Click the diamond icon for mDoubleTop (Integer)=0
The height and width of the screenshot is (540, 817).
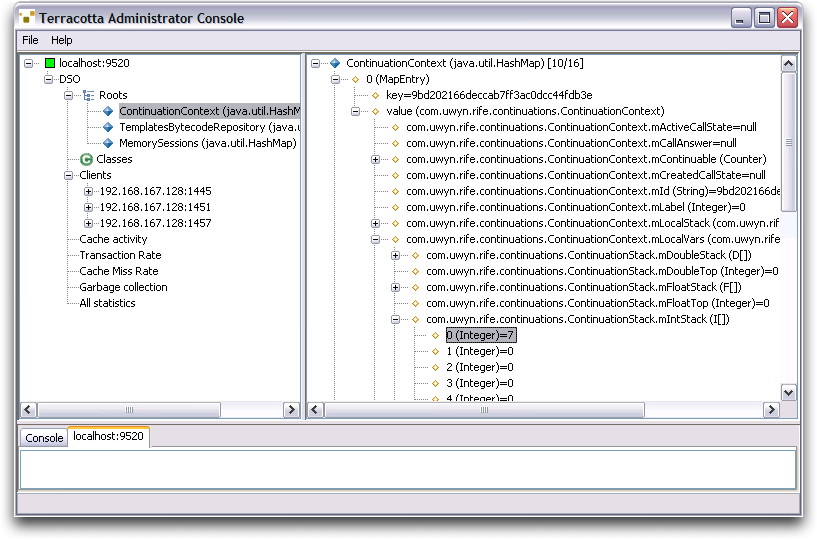[416, 271]
